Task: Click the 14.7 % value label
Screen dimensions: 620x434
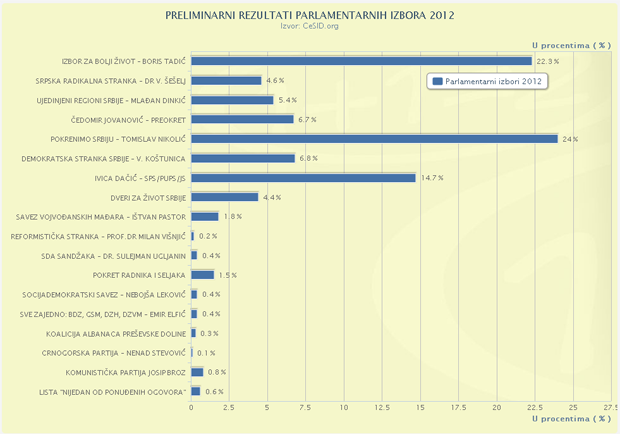Action: pos(432,178)
